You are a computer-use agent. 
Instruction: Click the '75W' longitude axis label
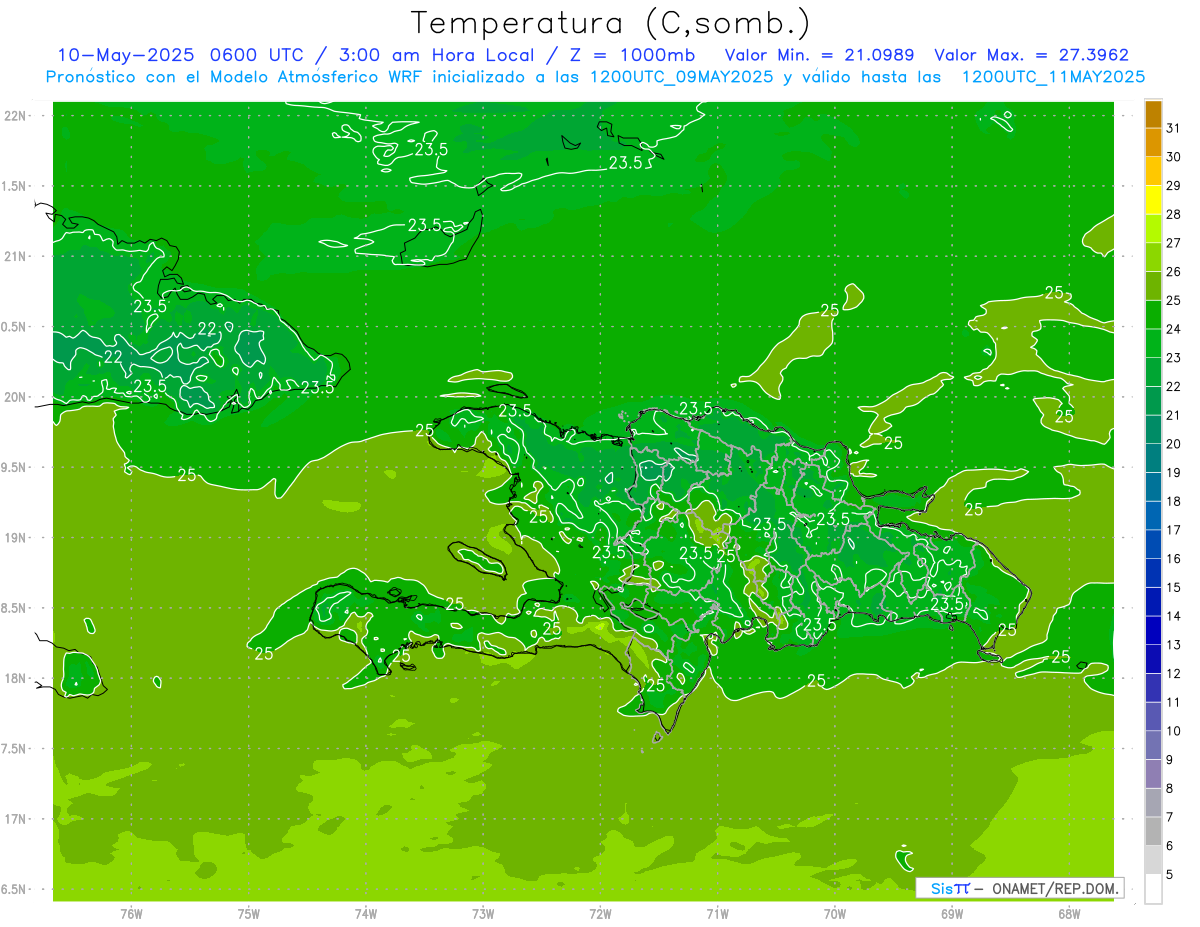click(x=249, y=913)
